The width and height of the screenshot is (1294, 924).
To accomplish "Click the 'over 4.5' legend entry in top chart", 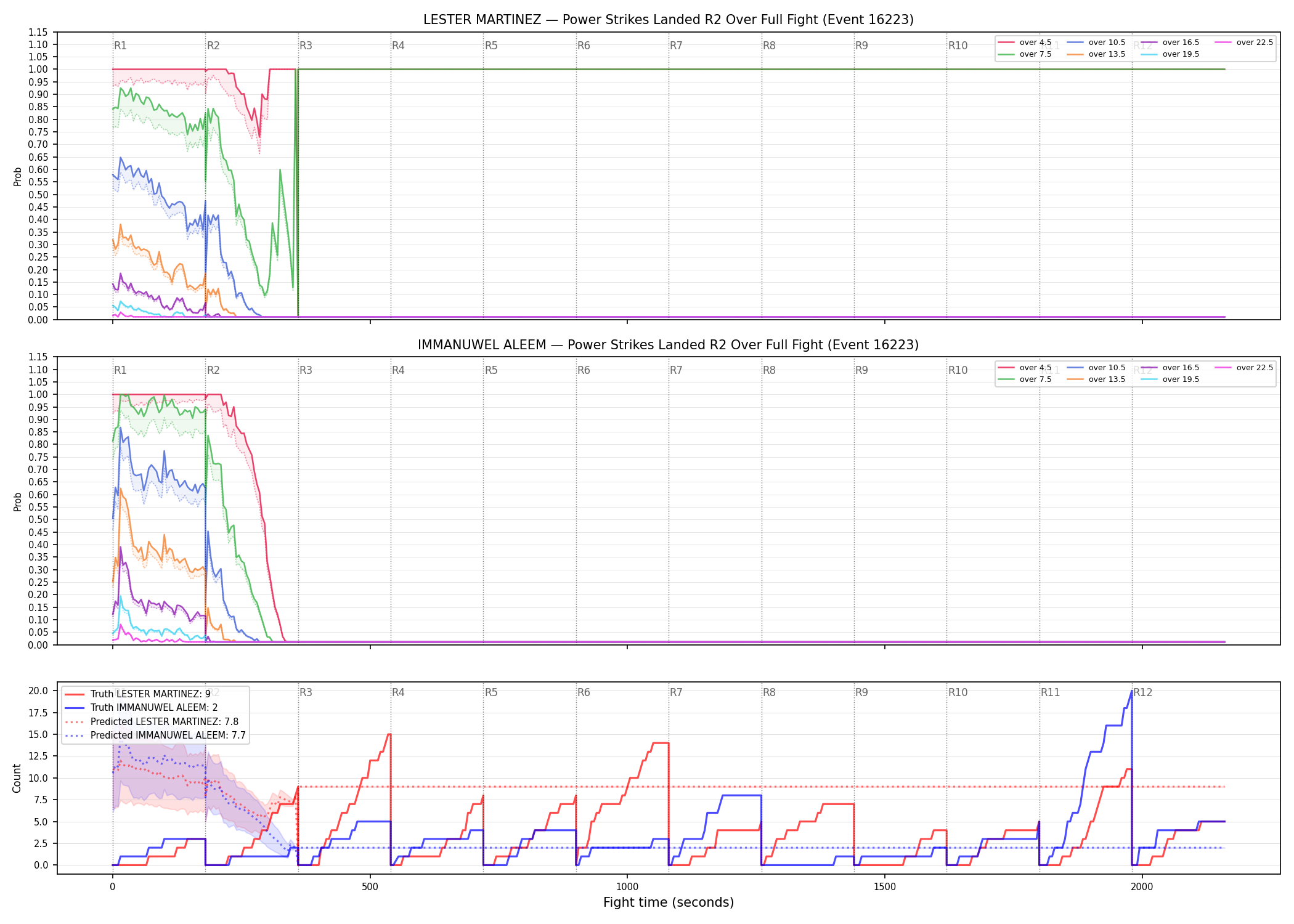I will 1025,43.
